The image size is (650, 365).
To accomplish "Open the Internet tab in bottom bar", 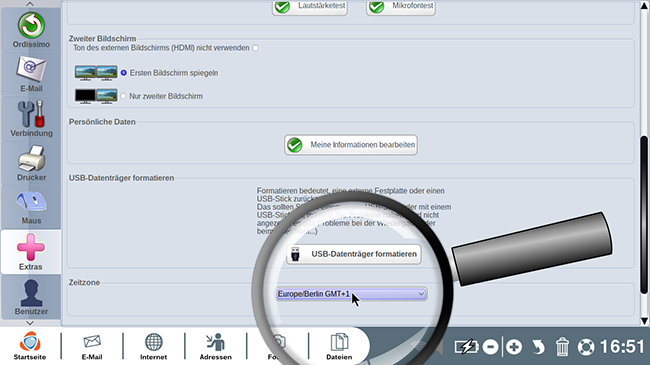I will 153,346.
